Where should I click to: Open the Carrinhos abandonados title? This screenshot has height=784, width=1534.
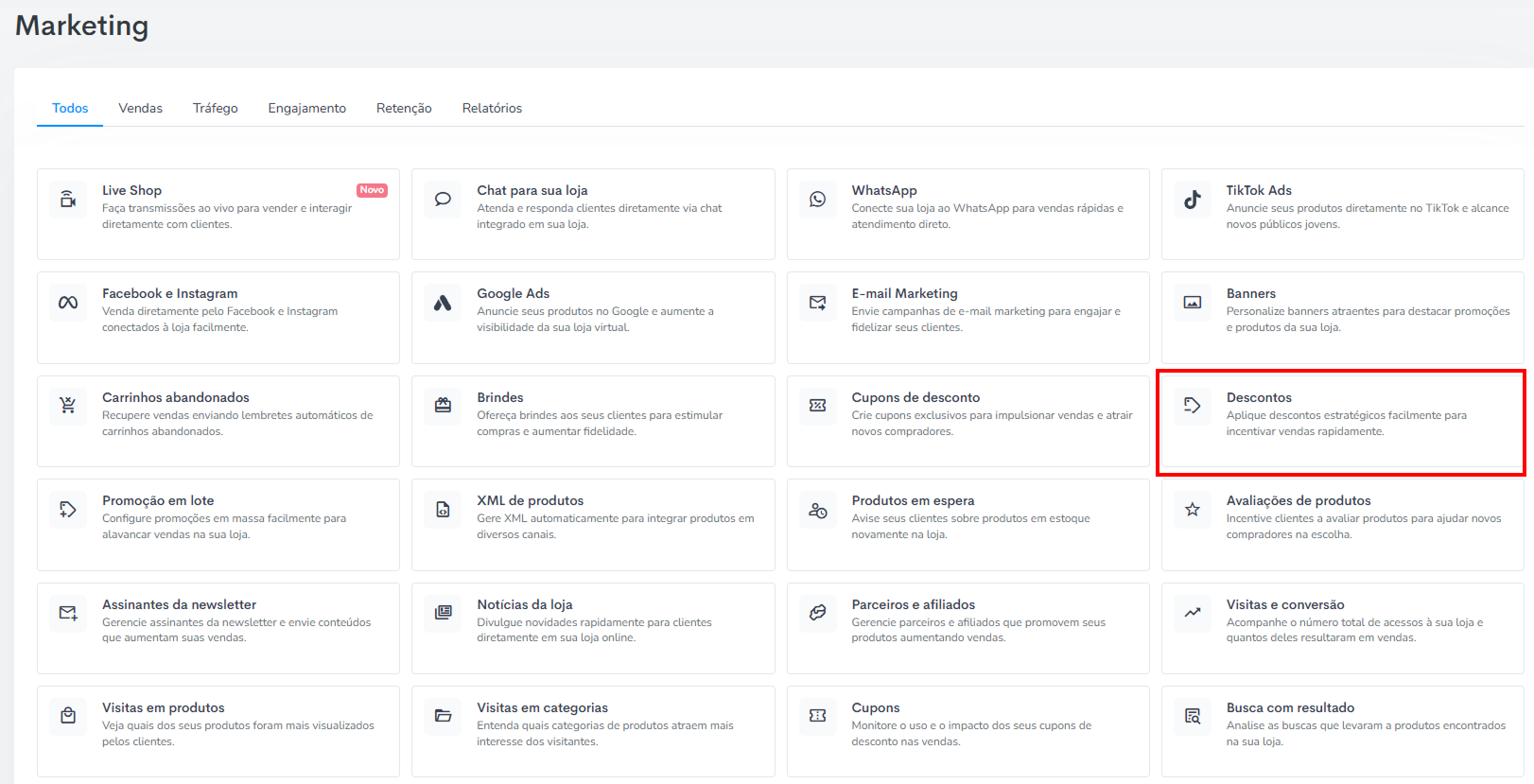click(176, 397)
